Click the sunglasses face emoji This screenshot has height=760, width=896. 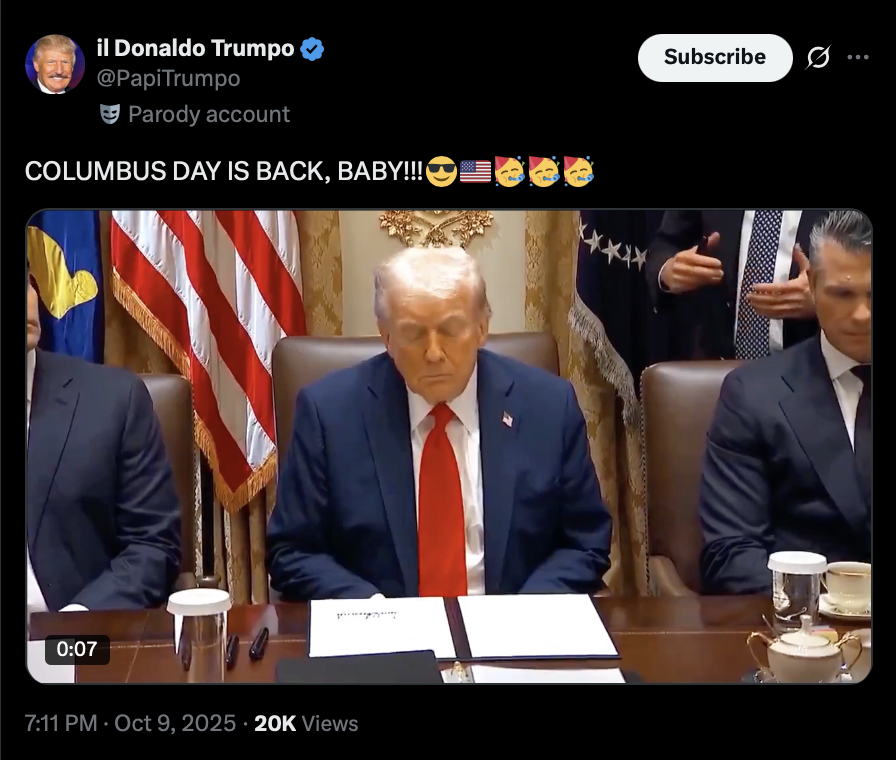coord(442,171)
